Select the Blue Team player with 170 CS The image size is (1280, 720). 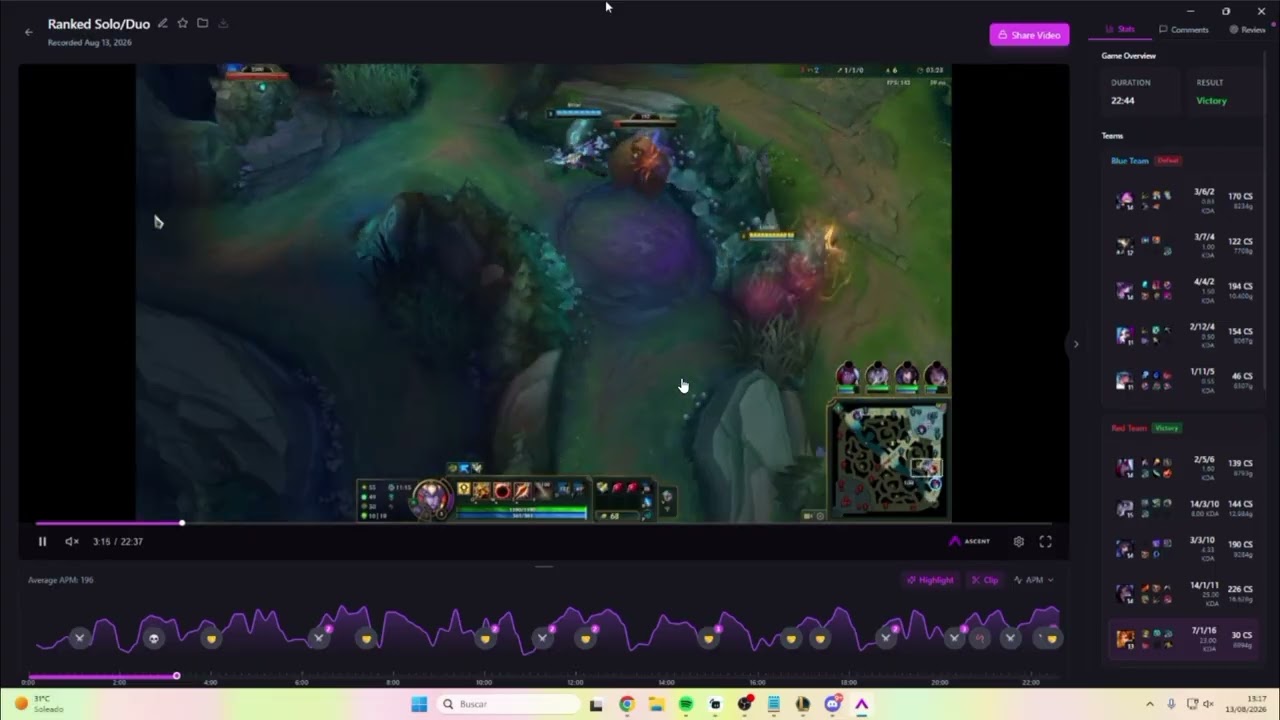coord(1184,200)
